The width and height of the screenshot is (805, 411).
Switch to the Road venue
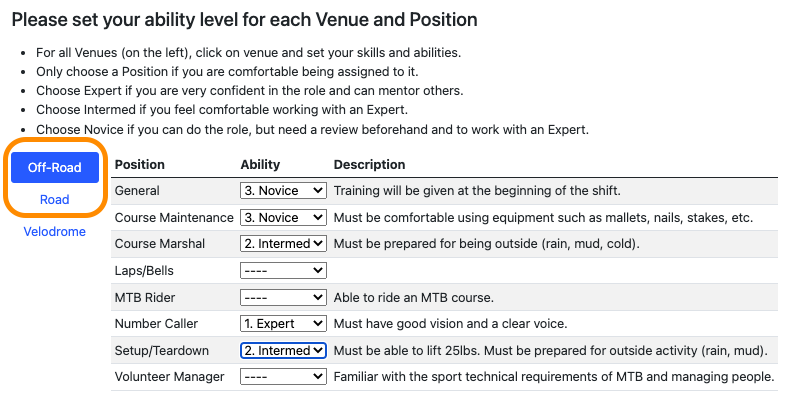[x=54, y=199]
